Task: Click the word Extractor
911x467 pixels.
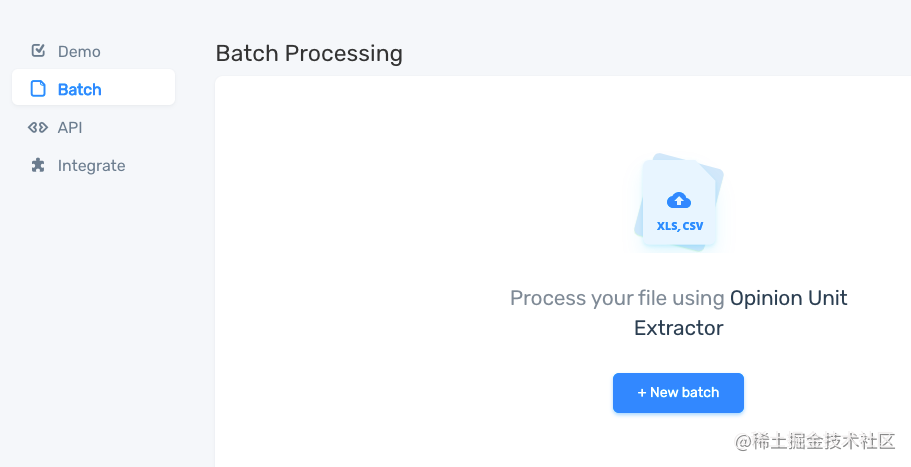Action: [679, 328]
